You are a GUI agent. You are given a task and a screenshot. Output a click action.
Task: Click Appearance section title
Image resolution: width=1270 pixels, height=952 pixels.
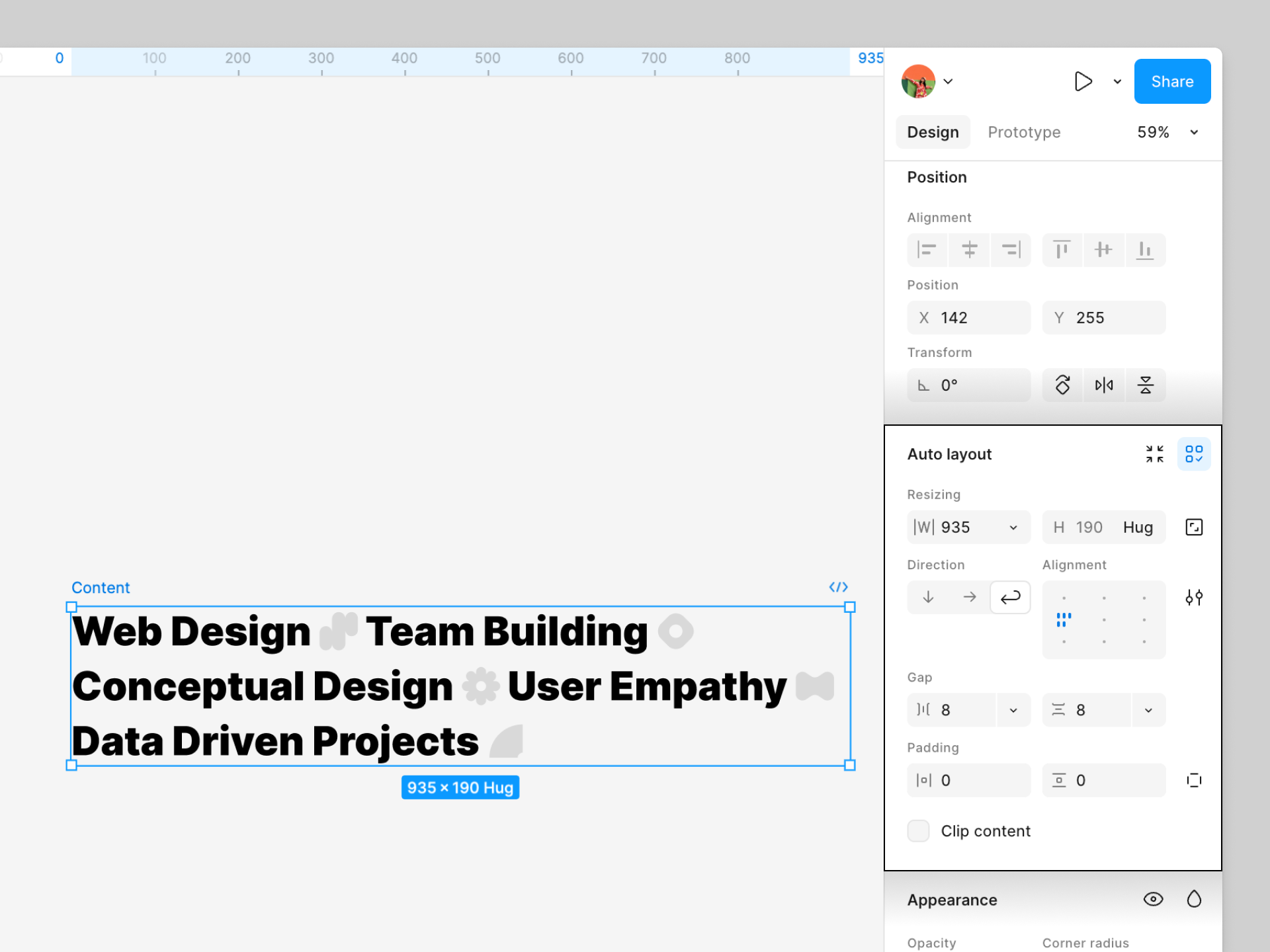click(952, 900)
